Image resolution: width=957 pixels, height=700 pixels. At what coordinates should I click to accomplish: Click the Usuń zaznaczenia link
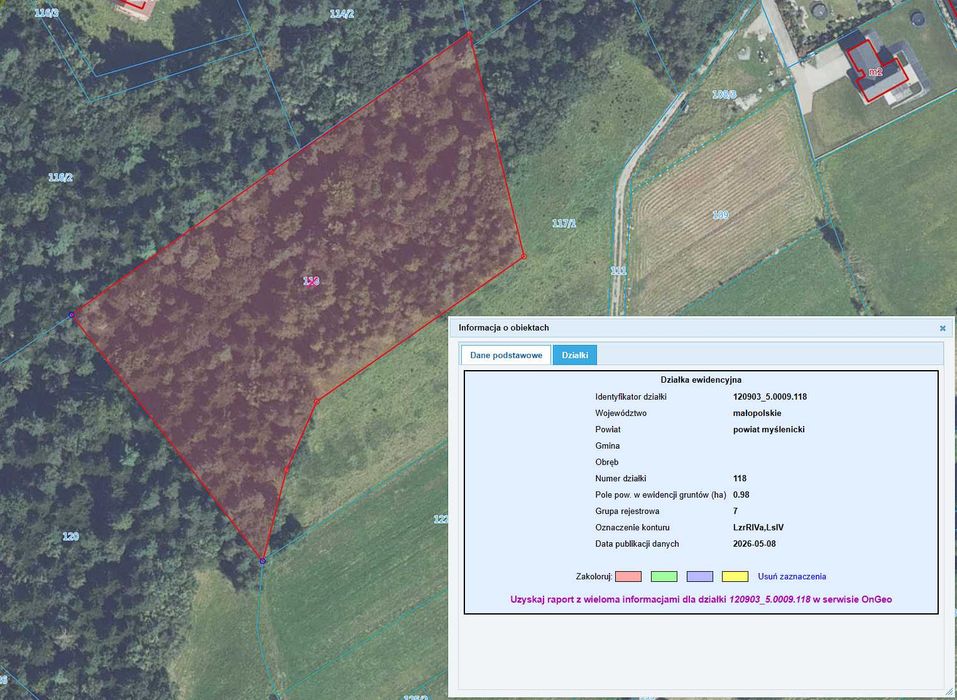(x=792, y=576)
